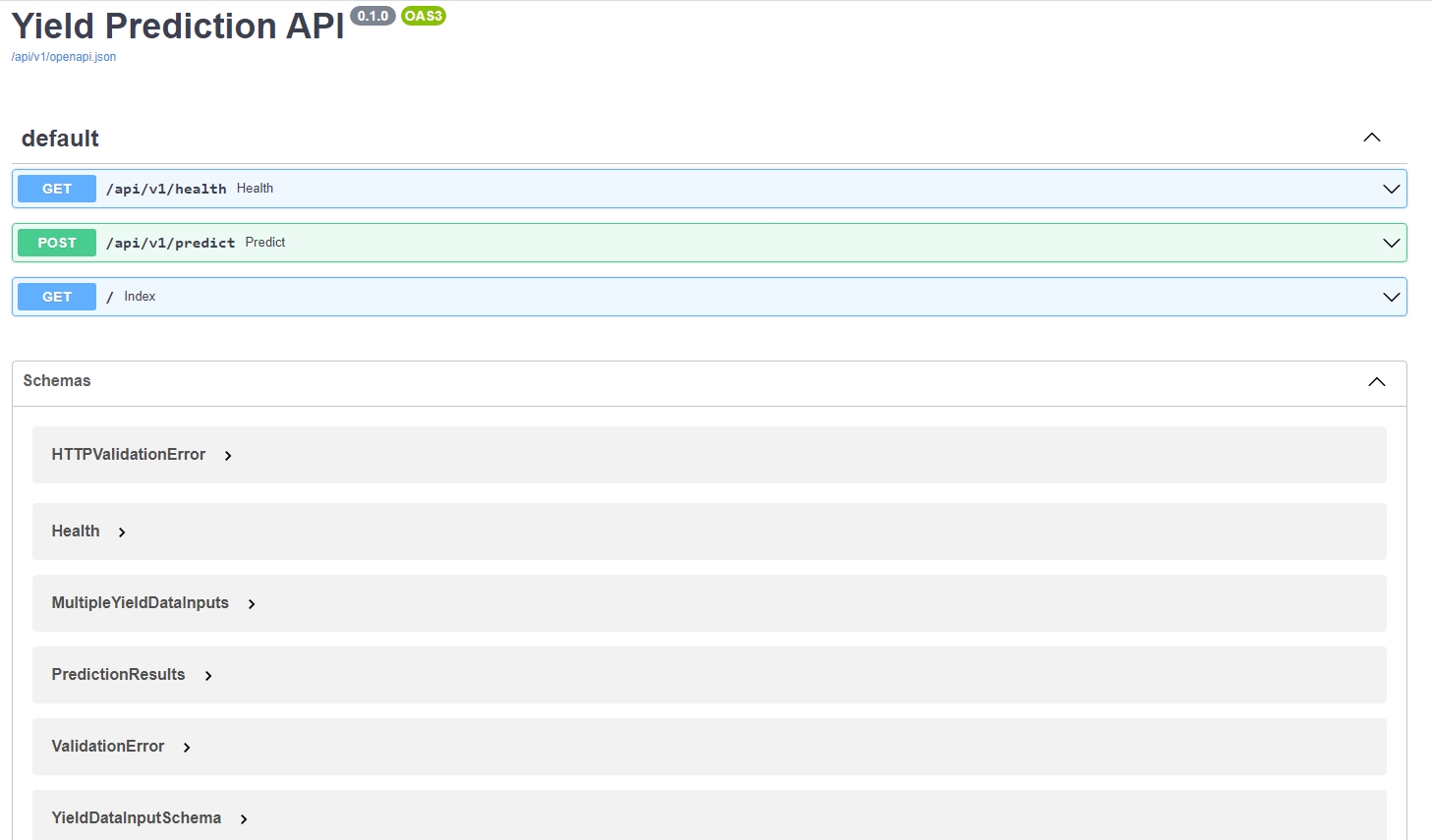Expand the Health schema arrow

coord(122,532)
